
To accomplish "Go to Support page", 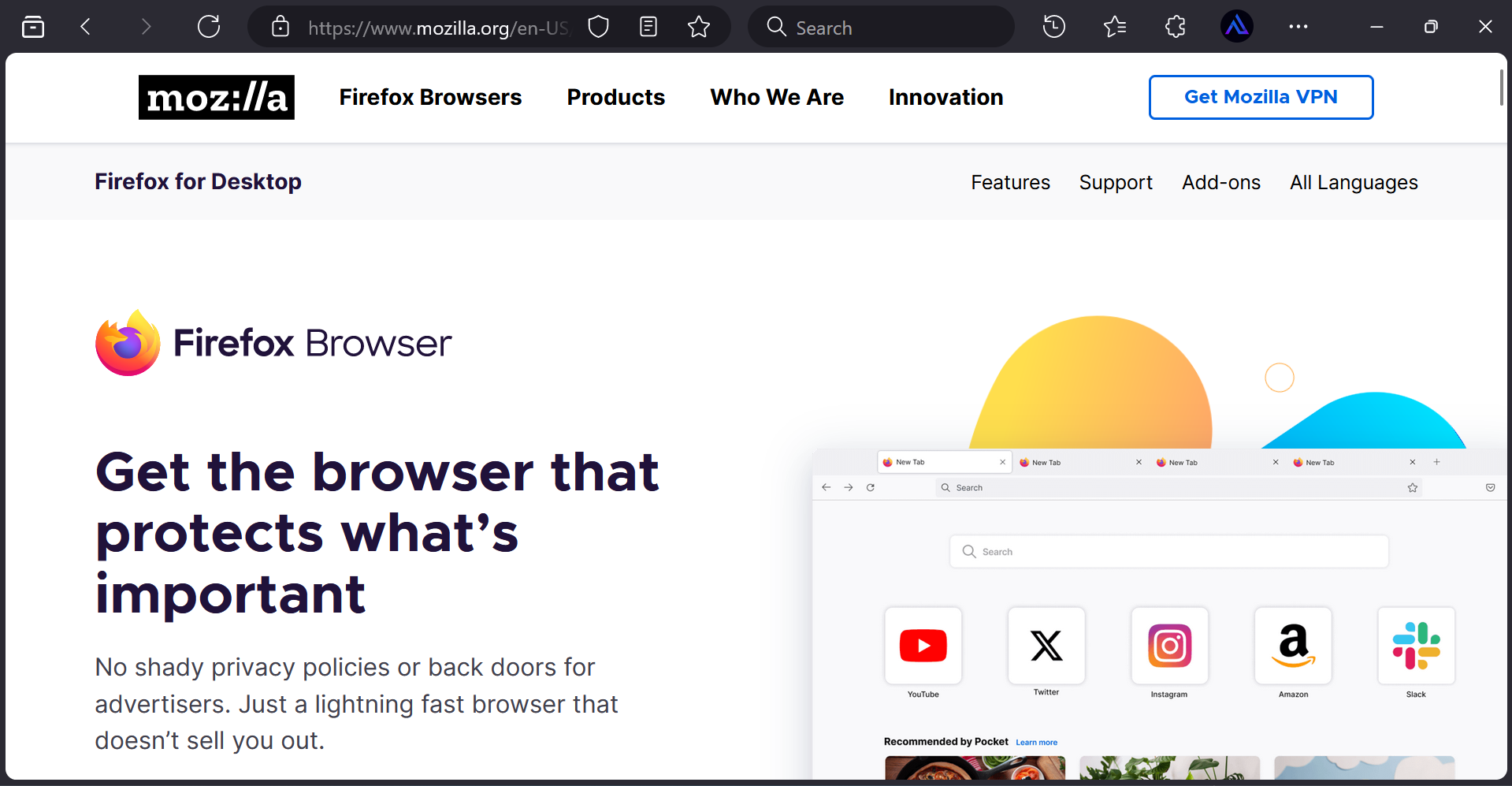I will pyautogui.click(x=1116, y=182).
